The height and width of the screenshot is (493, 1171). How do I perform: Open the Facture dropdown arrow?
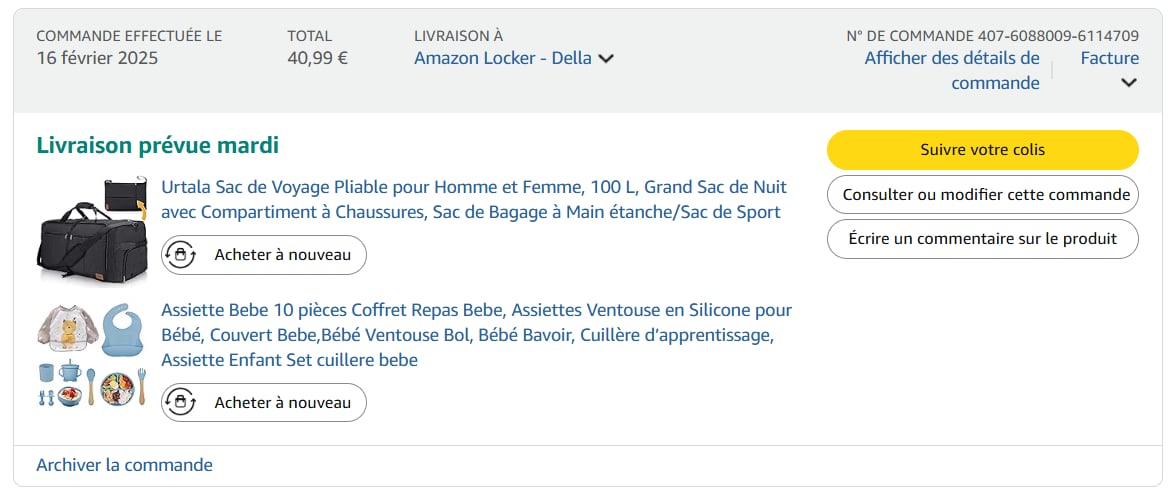click(x=1129, y=83)
